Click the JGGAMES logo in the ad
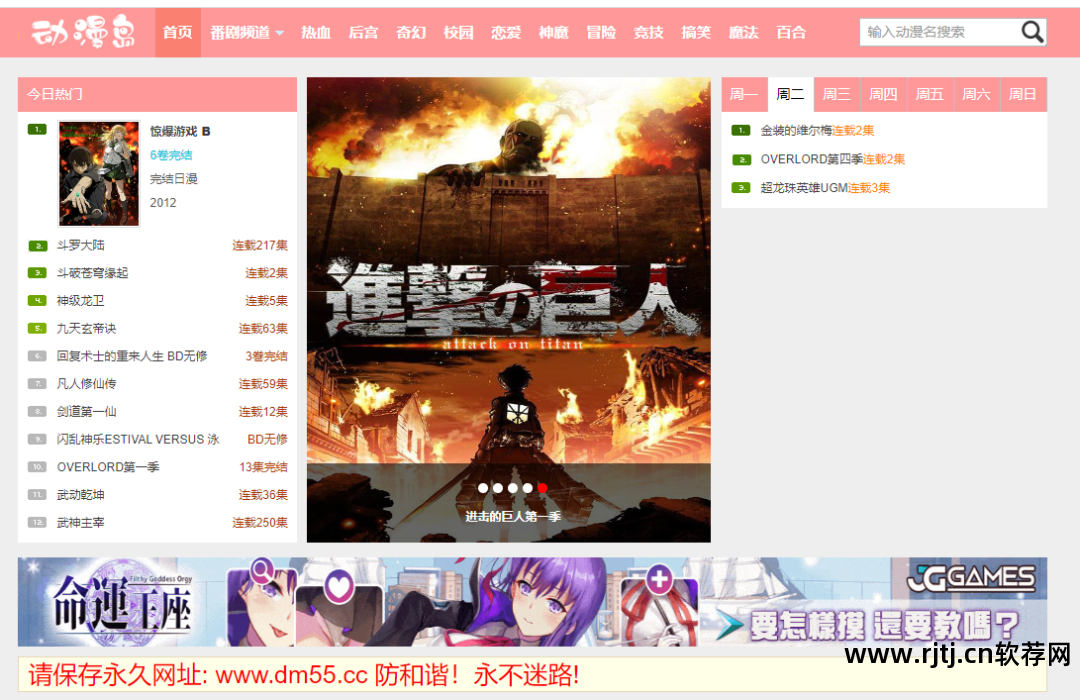 pos(970,579)
